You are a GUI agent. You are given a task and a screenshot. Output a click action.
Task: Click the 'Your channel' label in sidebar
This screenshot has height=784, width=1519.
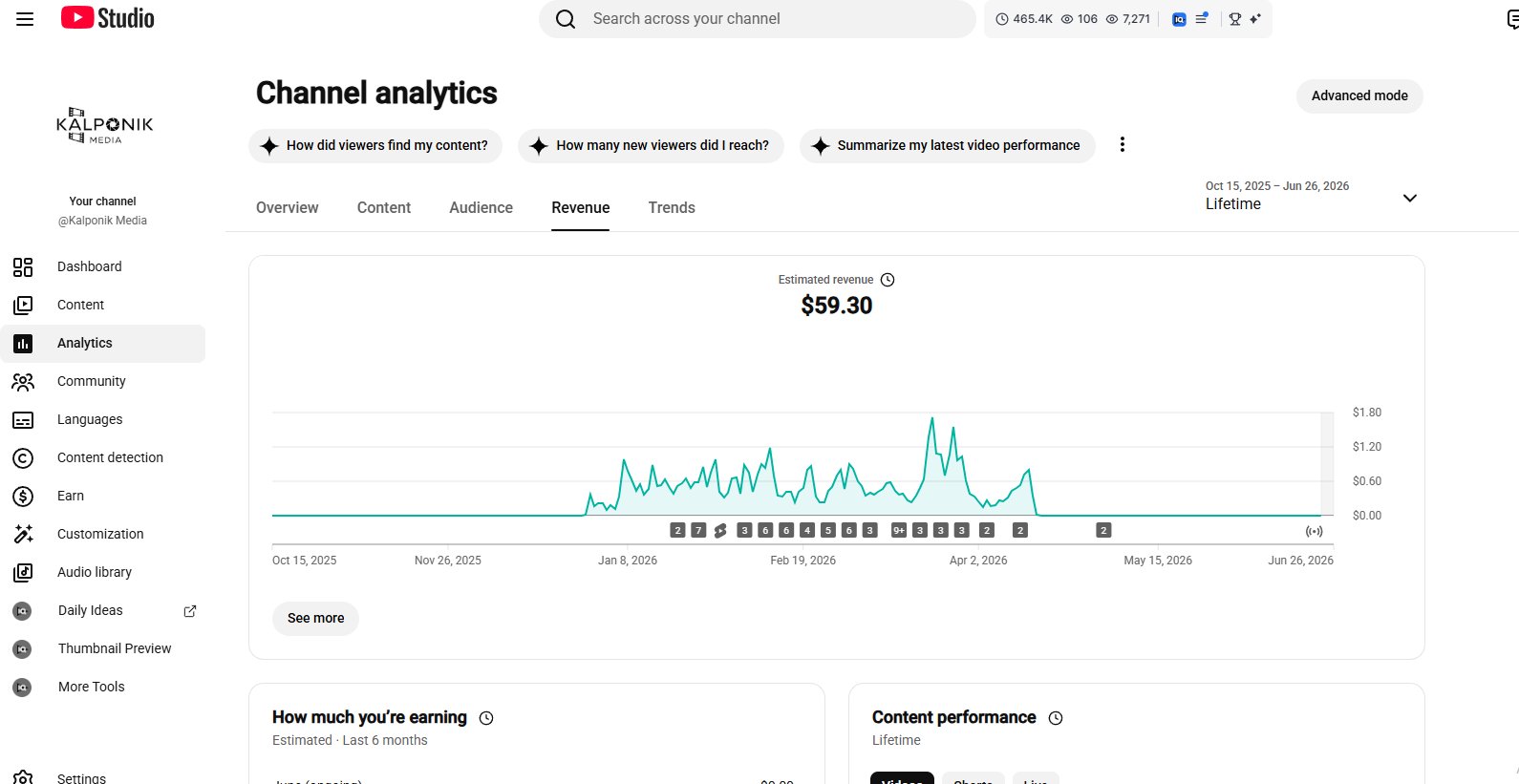102,201
